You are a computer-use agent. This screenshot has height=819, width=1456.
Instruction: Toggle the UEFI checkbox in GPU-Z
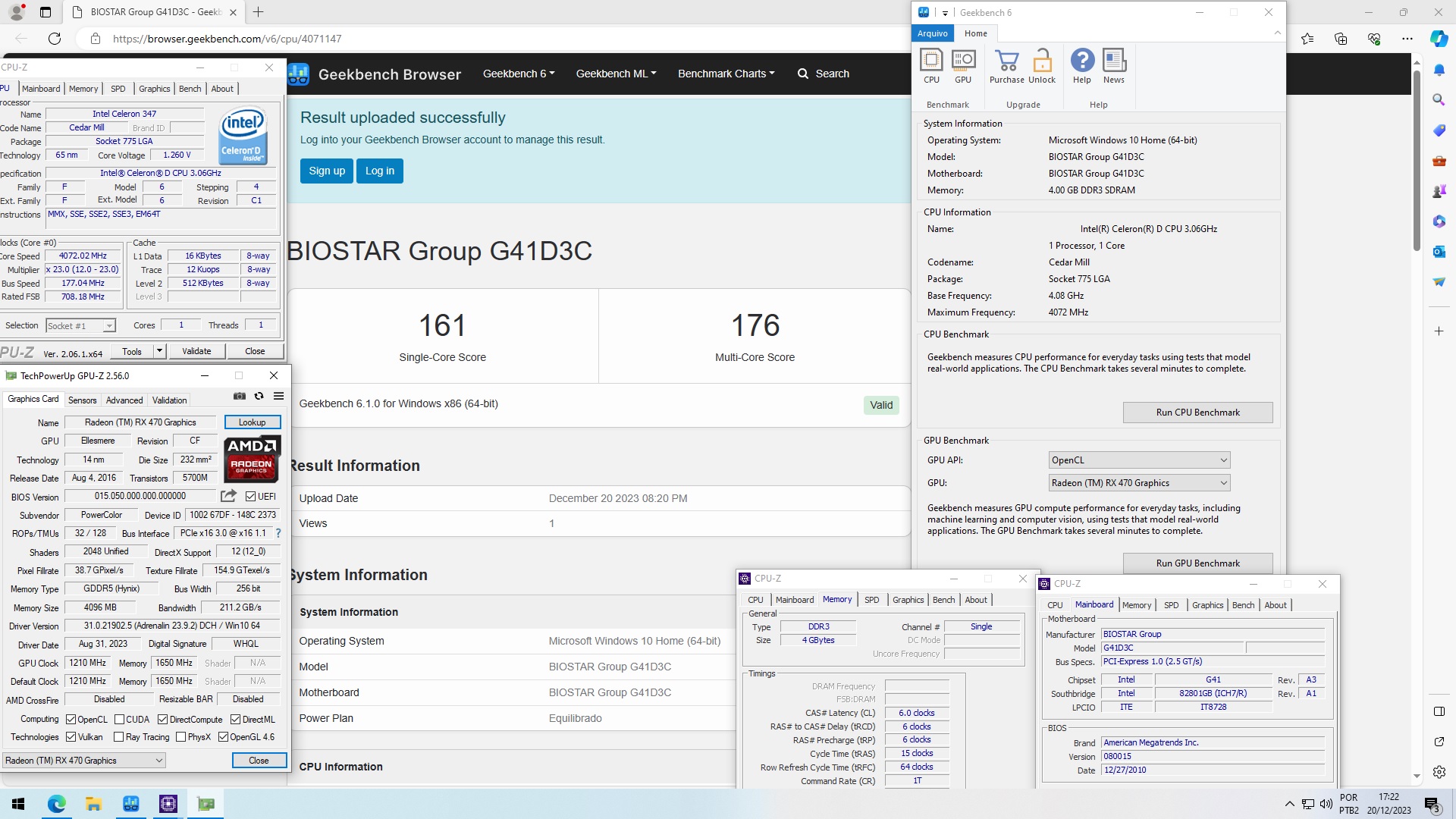(x=251, y=497)
